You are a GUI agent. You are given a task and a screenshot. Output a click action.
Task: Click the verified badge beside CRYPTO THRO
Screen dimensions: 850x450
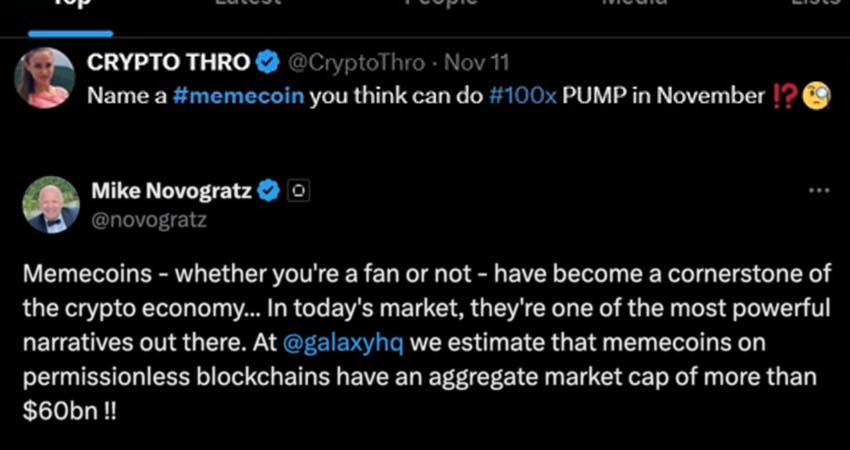click(268, 63)
